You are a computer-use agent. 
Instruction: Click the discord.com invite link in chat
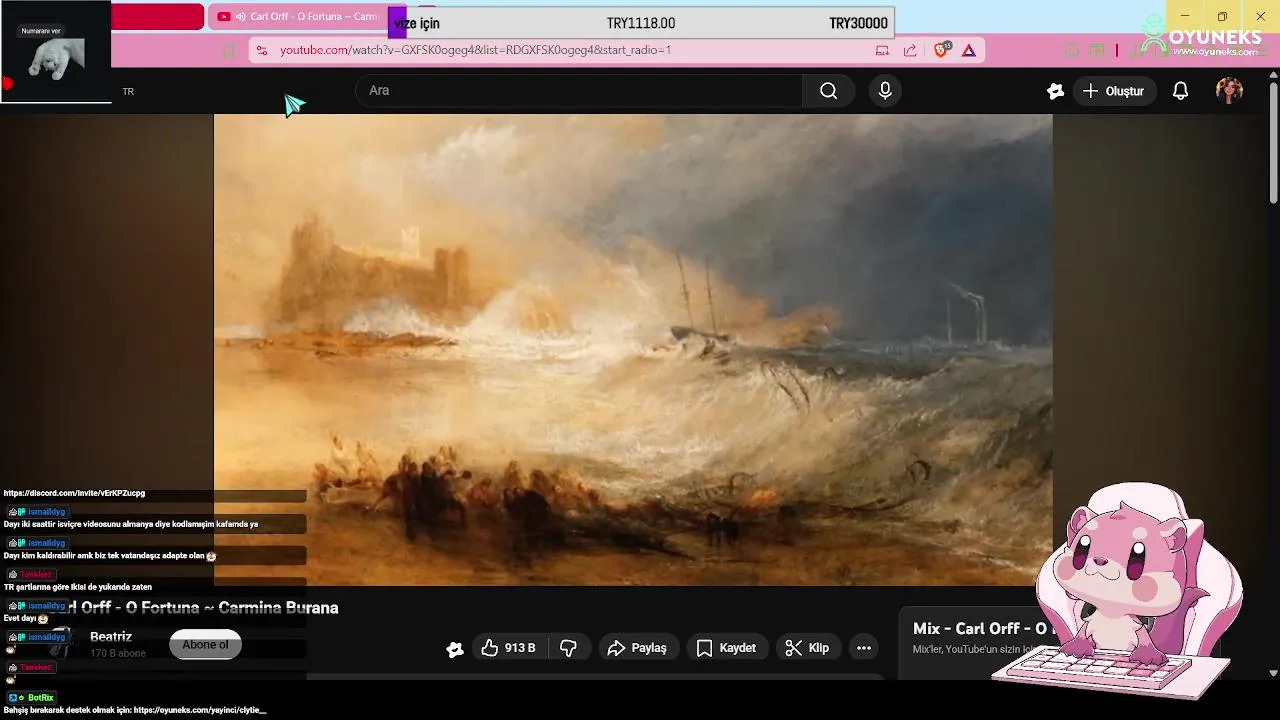tap(74, 493)
